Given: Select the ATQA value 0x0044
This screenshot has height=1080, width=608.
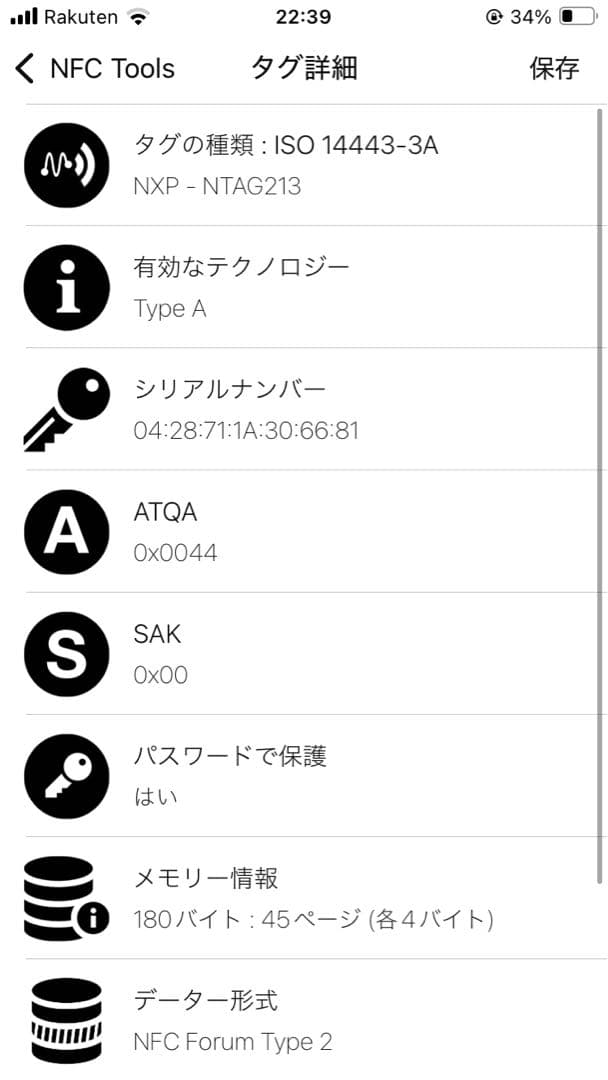Looking at the screenshot, I should [x=176, y=553].
